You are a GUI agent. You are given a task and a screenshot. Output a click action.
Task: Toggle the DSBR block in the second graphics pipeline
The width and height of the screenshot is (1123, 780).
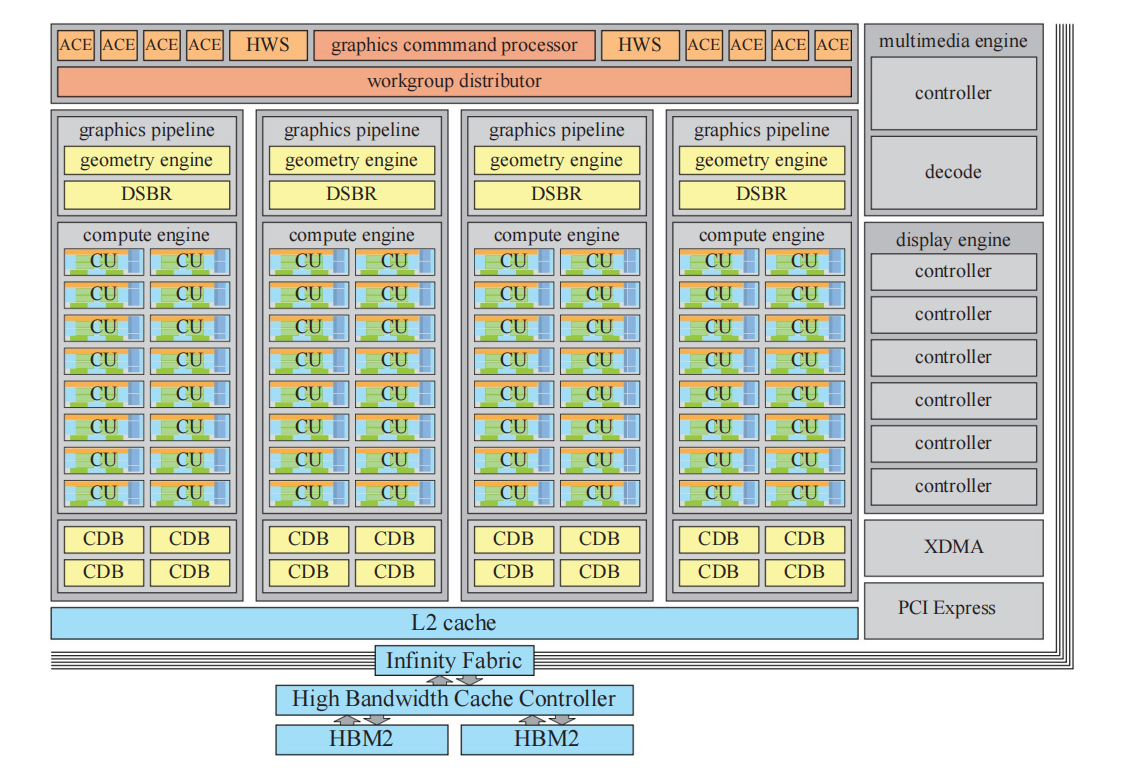point(351,194)
